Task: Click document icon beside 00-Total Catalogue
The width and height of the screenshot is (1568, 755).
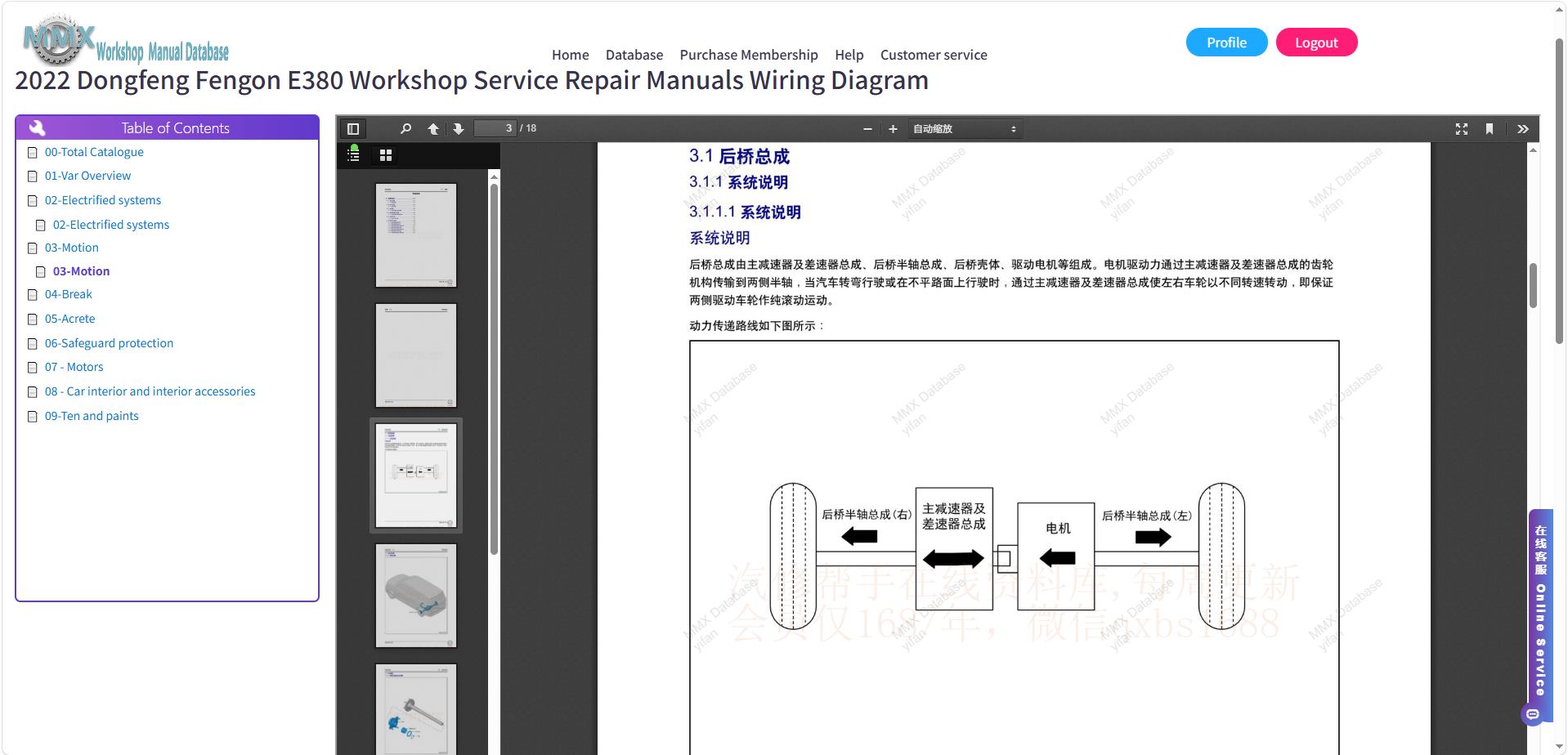Action: coord(33,153)
